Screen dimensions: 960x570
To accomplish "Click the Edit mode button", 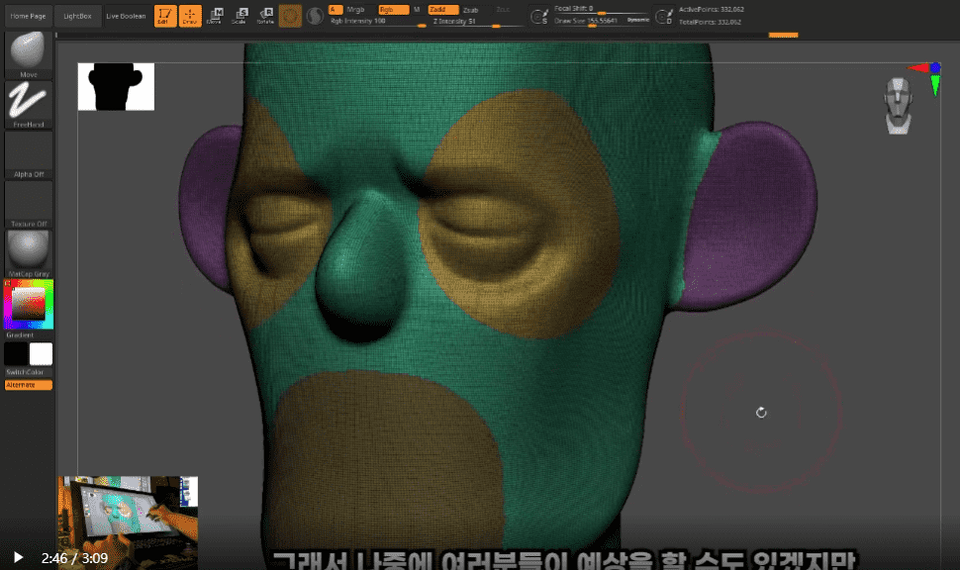I will (x=164, y=15).
